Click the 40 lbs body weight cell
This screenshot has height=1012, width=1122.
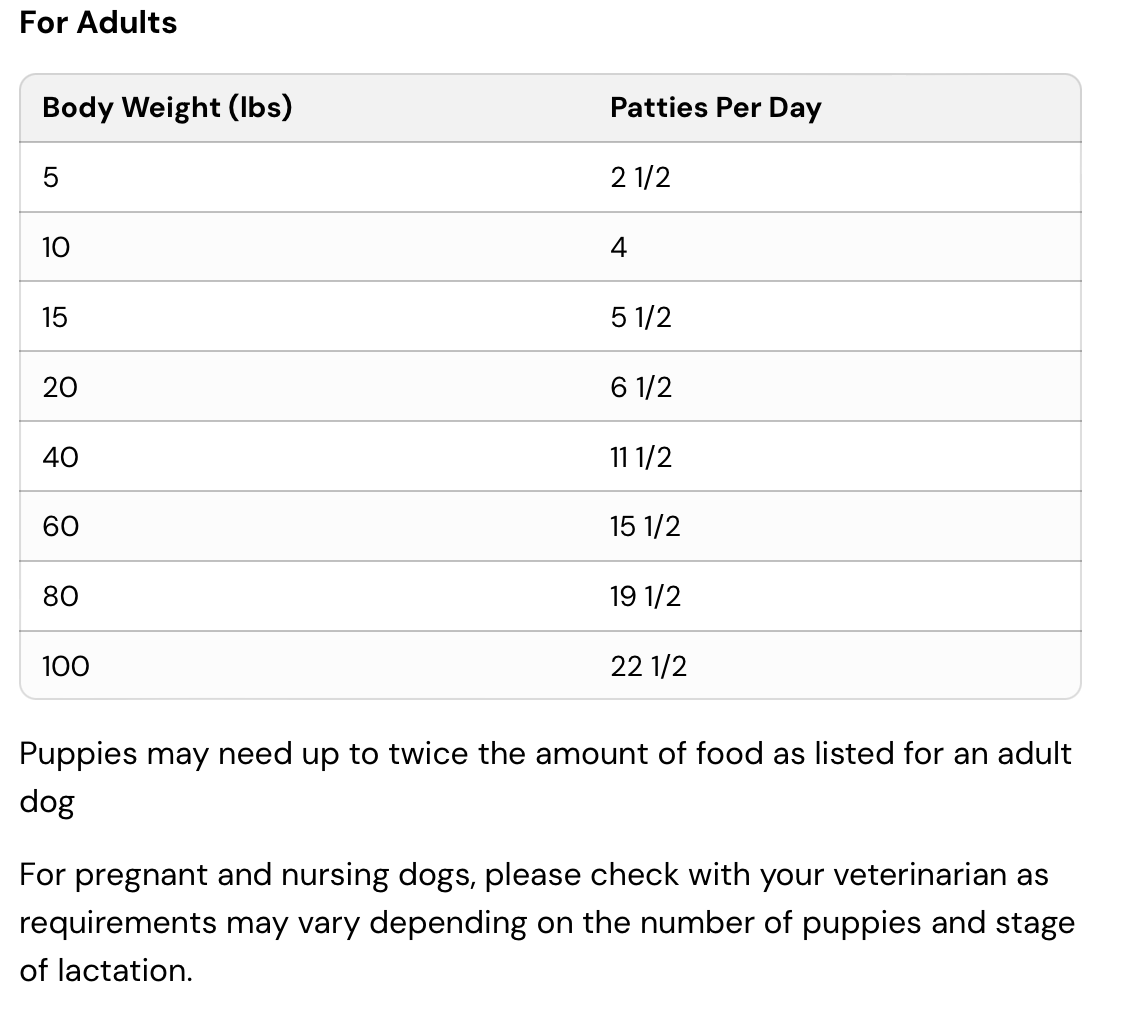(60, 457)
